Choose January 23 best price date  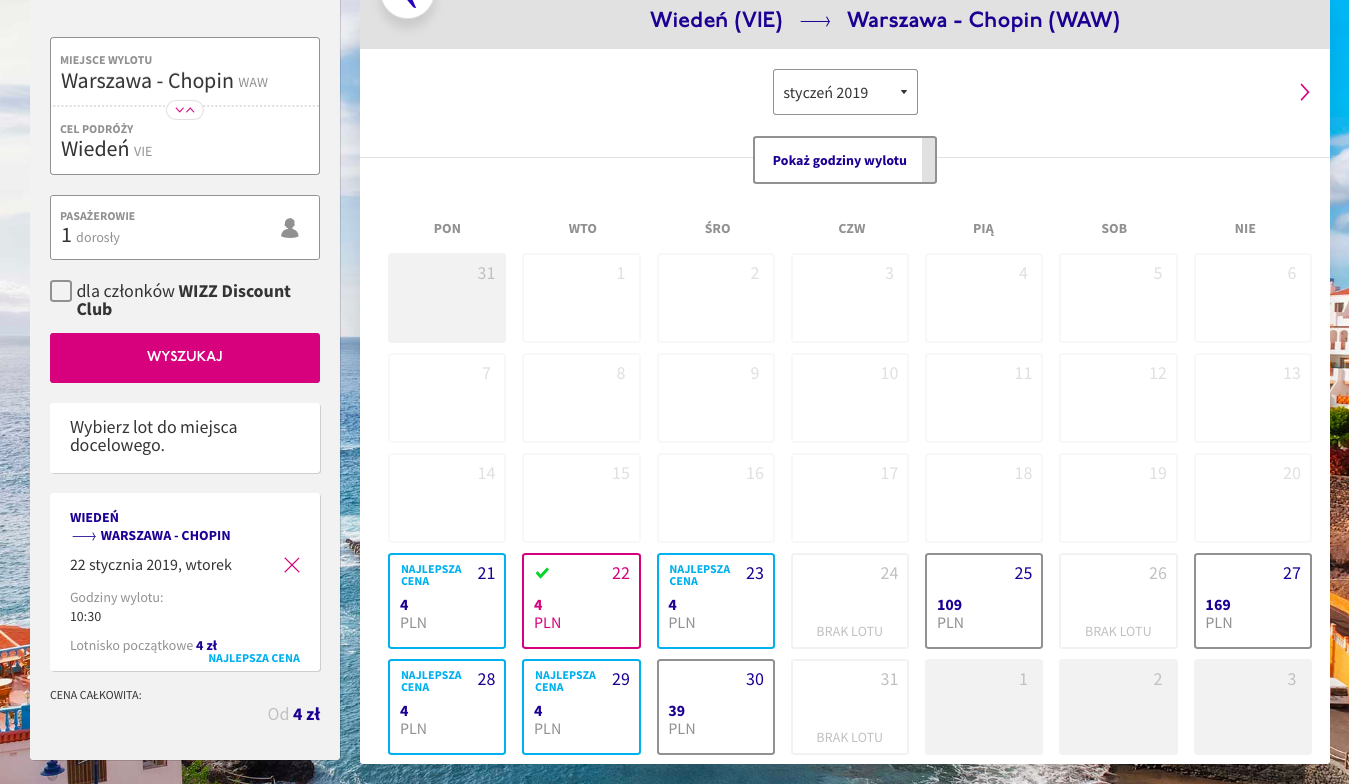716,601
